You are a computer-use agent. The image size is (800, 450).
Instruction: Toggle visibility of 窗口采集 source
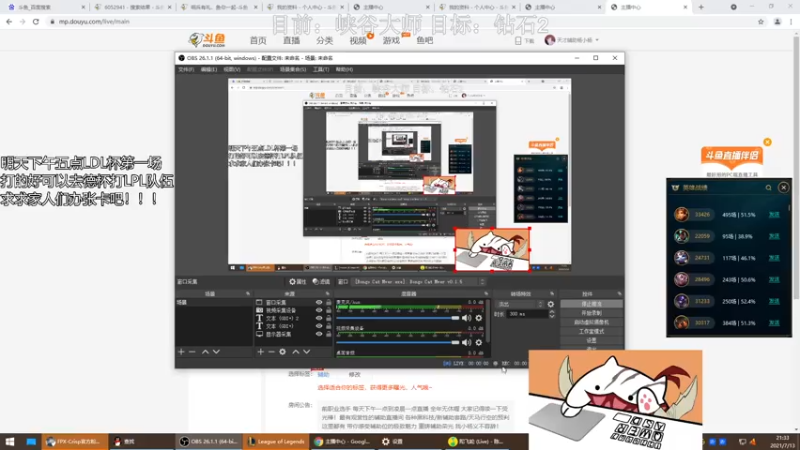click(x=319, y=303)
